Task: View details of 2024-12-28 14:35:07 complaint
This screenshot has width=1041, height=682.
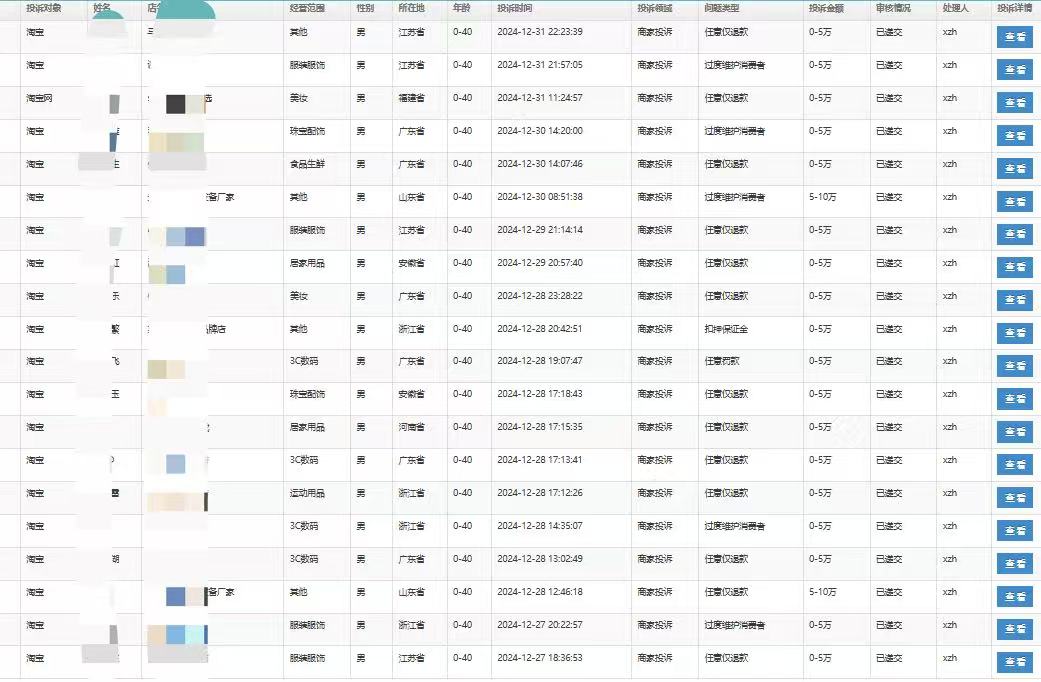Action: 1014,531
